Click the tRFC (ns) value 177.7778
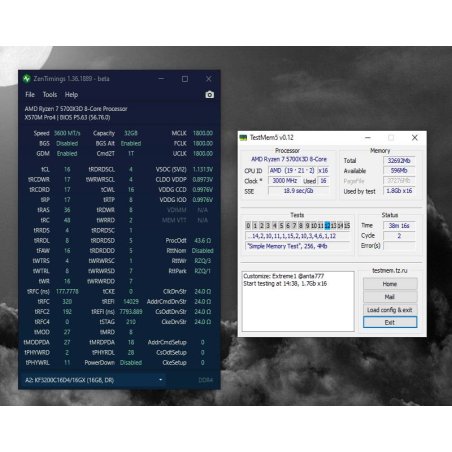The width and height of the screenshot is (452, 452). tap(67, 291)
